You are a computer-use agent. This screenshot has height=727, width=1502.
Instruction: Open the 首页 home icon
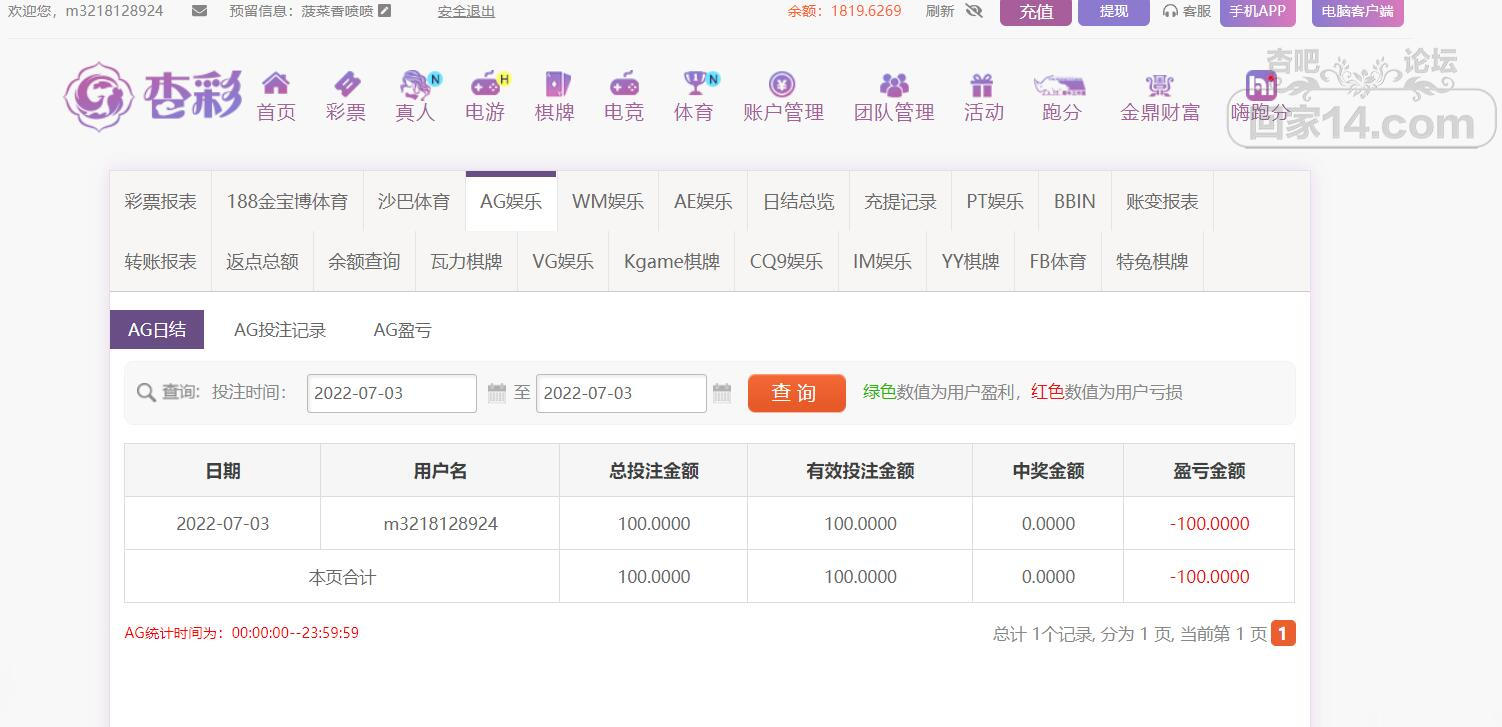[275, 84]
